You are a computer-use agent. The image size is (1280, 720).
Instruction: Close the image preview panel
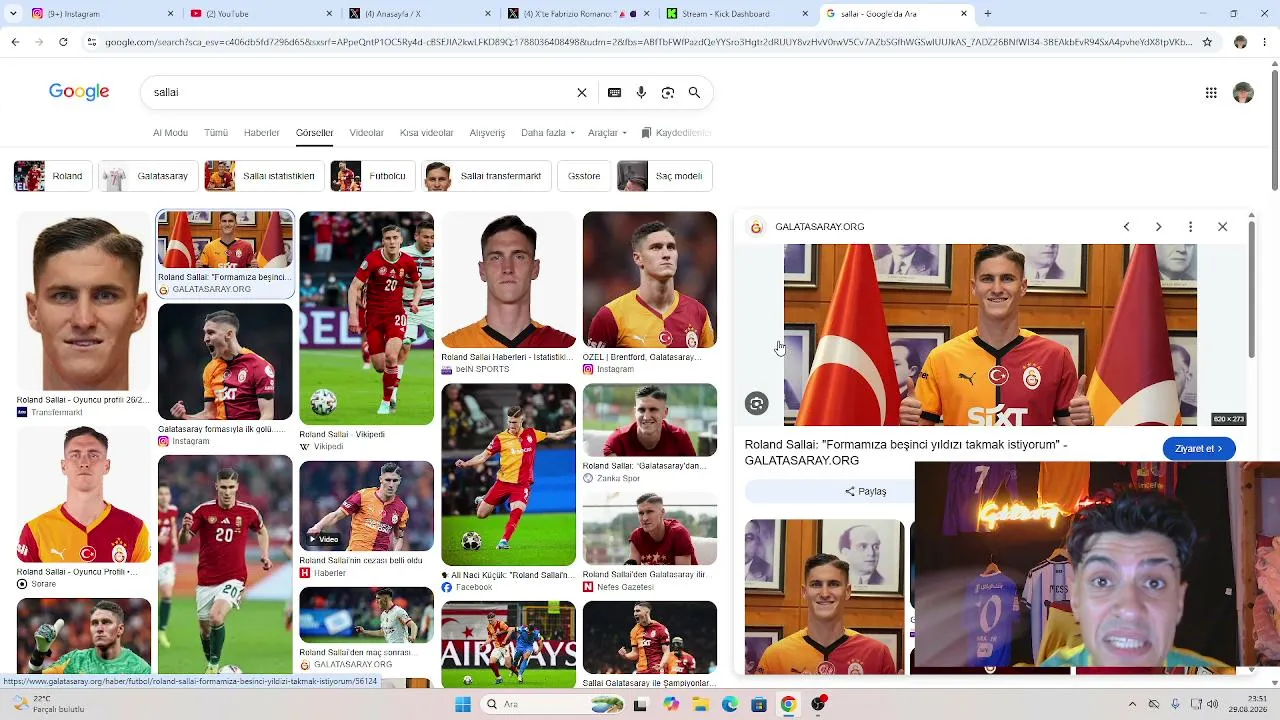click(1222, 227)
